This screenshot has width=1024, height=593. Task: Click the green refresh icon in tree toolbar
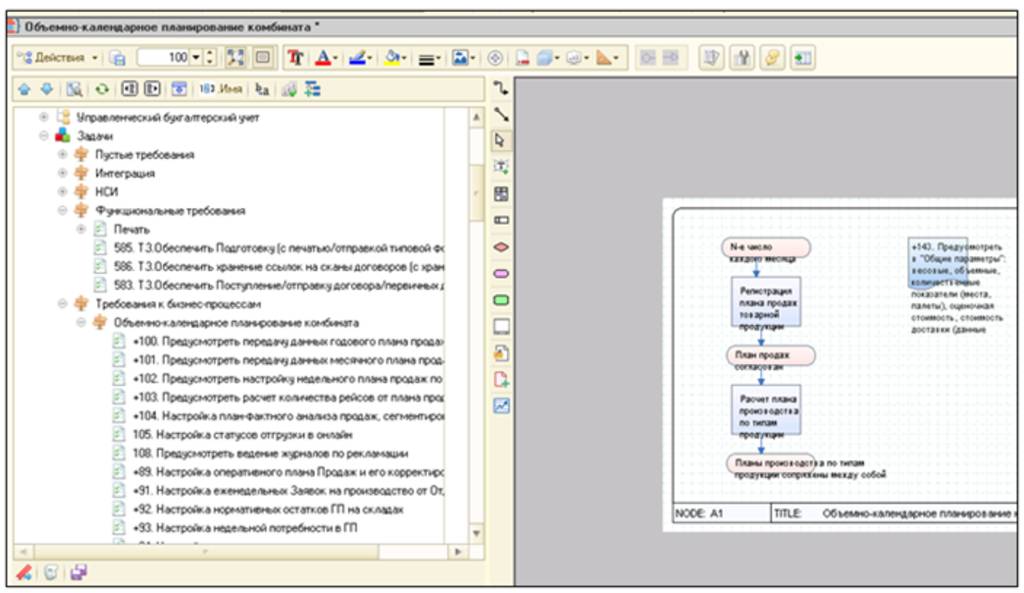[102, 89]
